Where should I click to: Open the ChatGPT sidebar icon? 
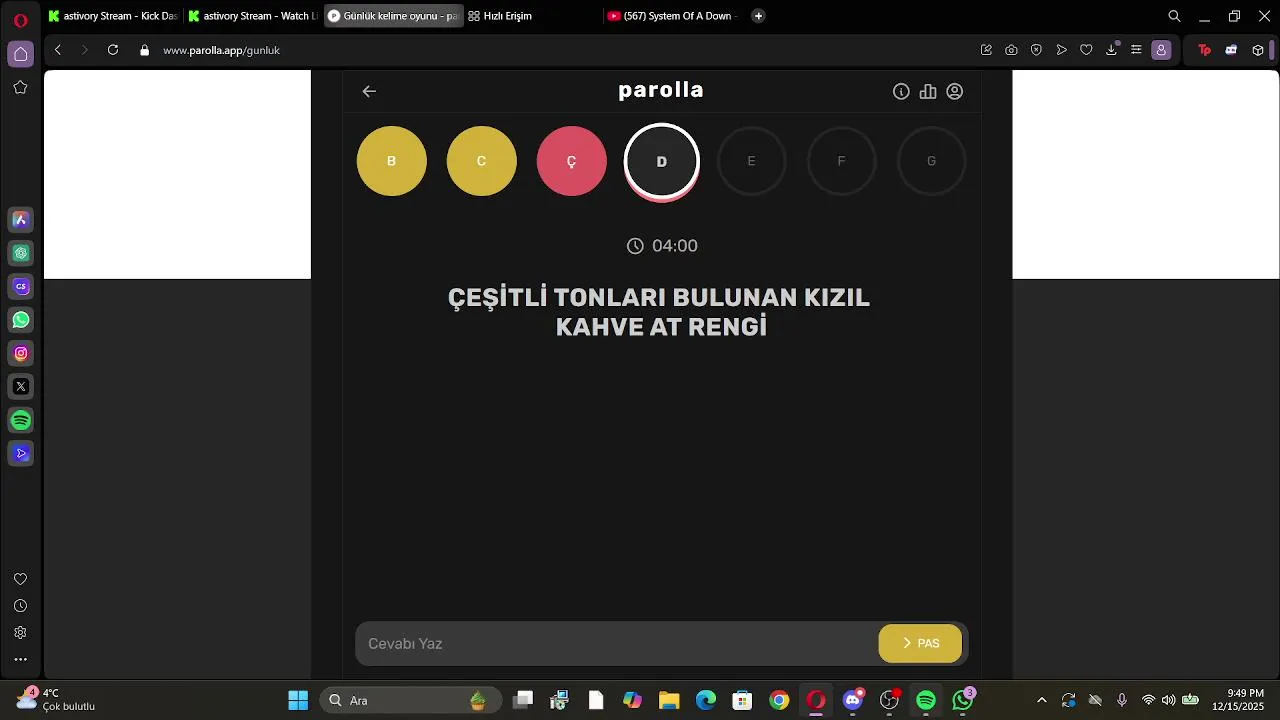click(21, 253)
